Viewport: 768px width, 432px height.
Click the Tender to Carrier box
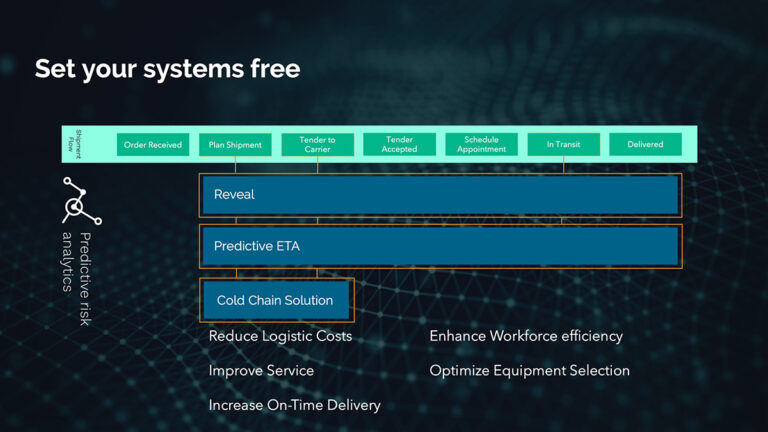coord(317,144)
